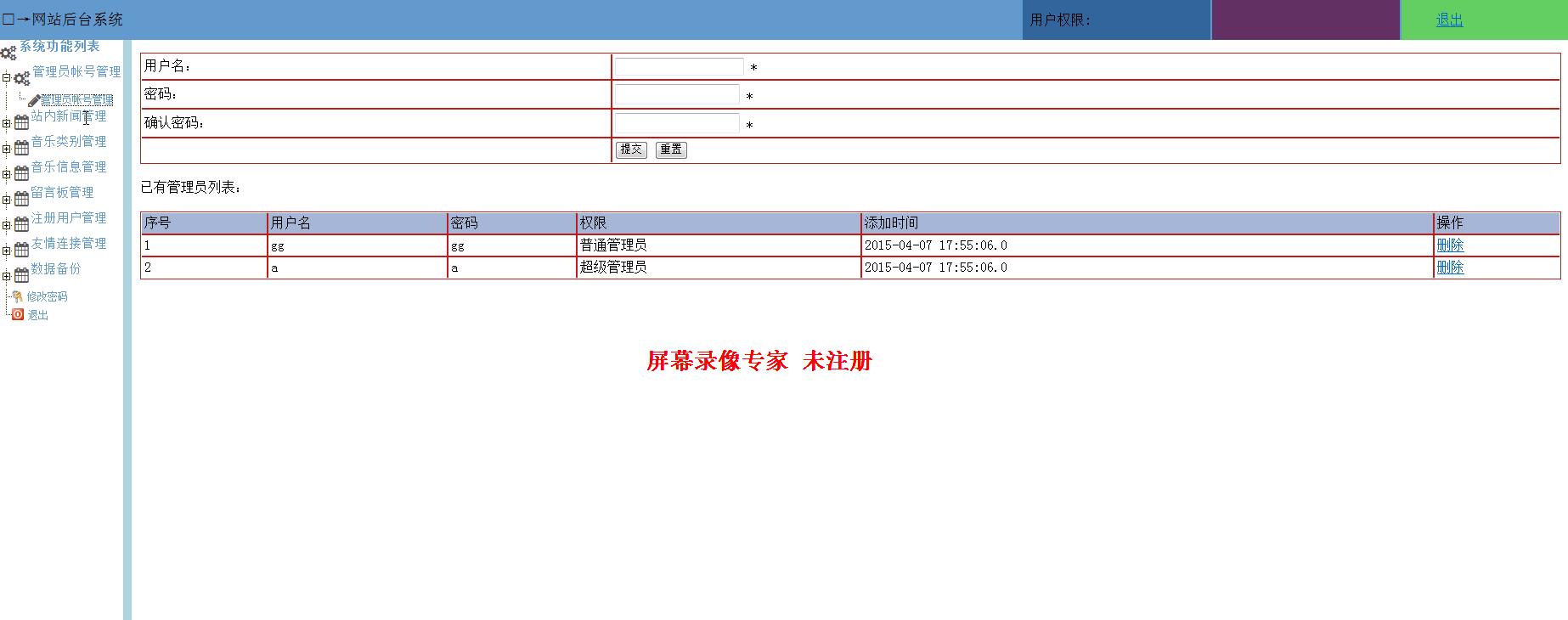This screenshot has height=620, width=1568.
Task: Click the calendar icon next to 友情连接管理
Action: 22,251
